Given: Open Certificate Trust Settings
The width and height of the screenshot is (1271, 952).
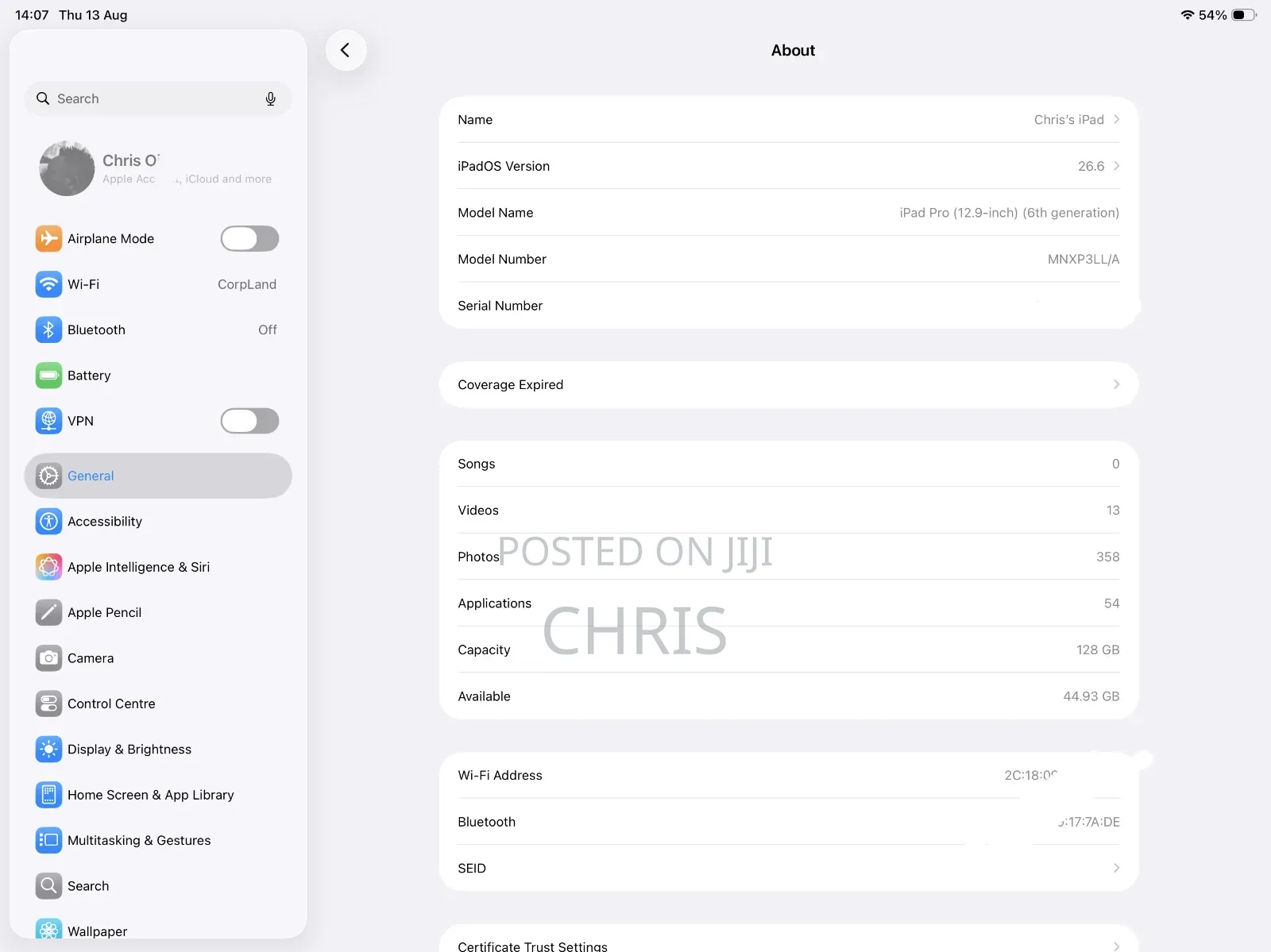Looking at the screenshot, I should click(789, 939).
